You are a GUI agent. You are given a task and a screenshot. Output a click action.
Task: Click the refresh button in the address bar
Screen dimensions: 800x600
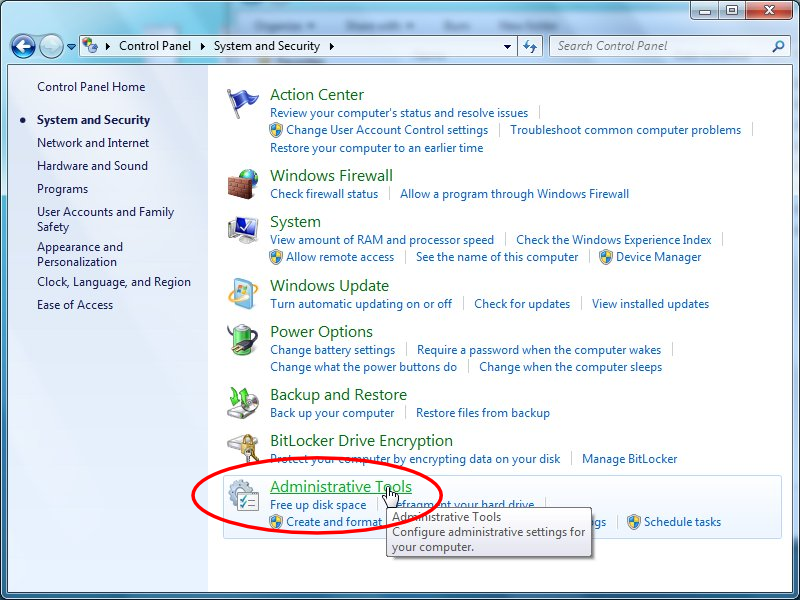[x=530, y=46]
